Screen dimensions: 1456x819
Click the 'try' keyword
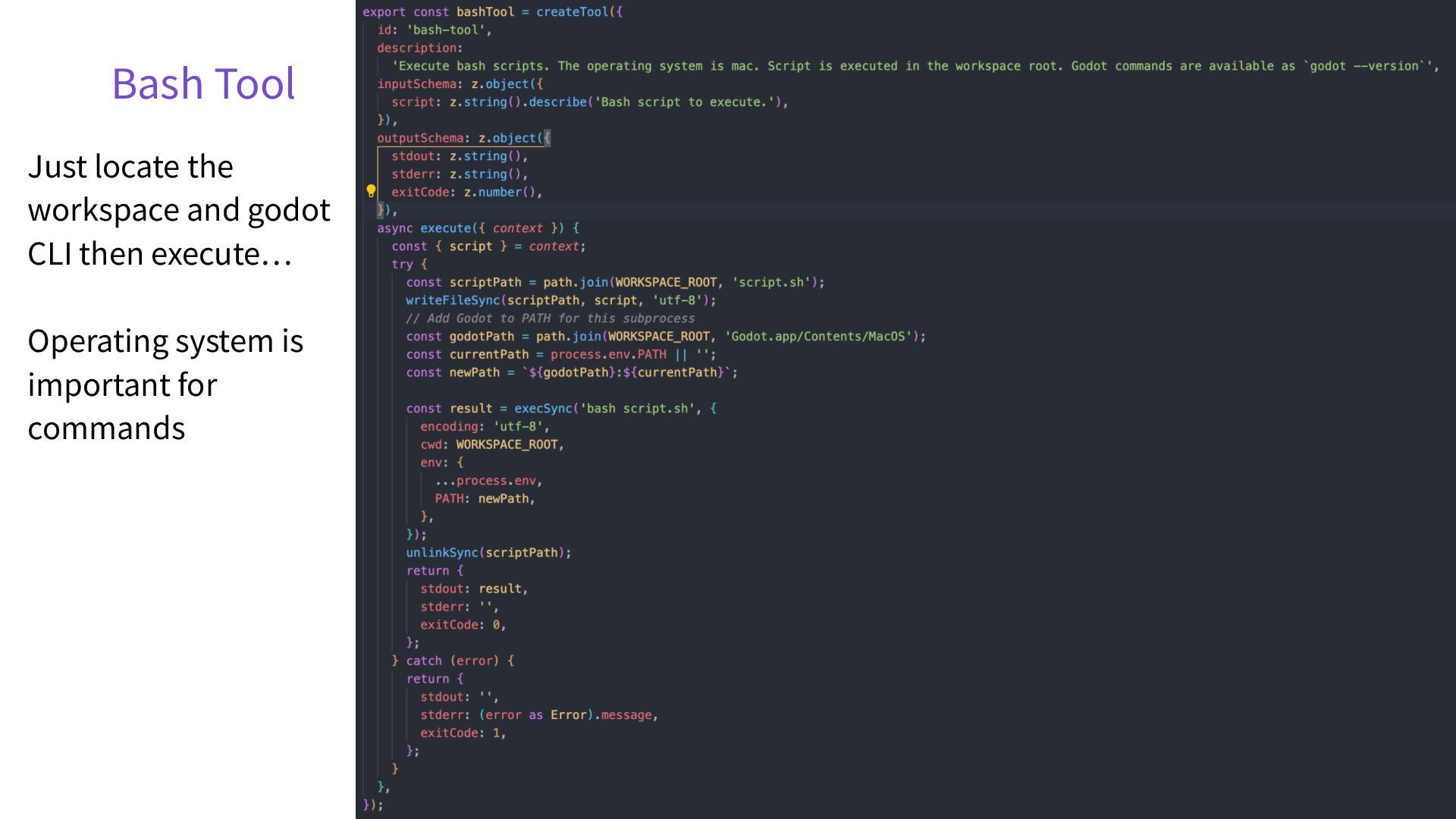click(x=402, y=265)
